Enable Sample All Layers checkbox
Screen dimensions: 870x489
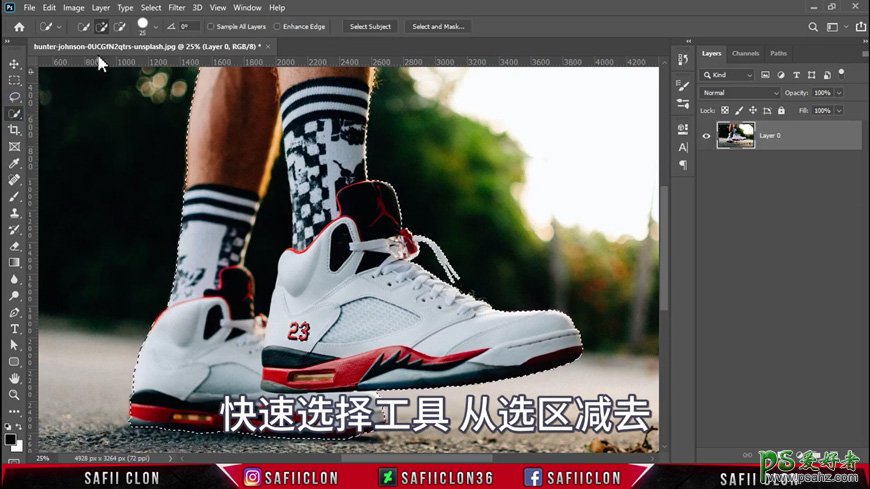coord(210,27)
